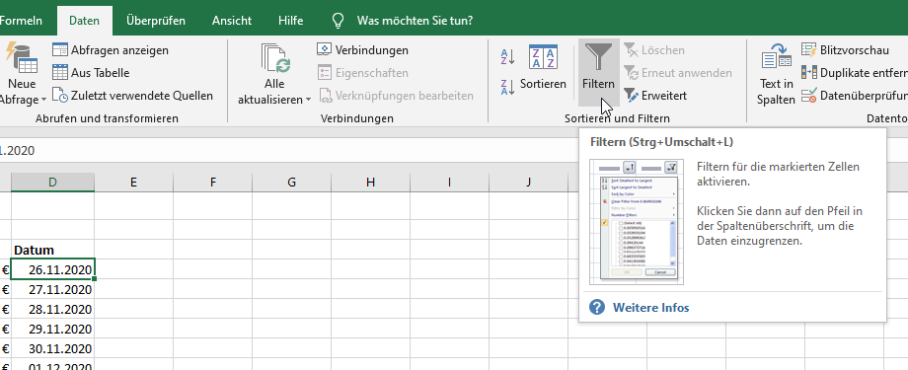908x370 pixels.
Task: Open Zuletzt verwendete Quellen
Action: 133,96
